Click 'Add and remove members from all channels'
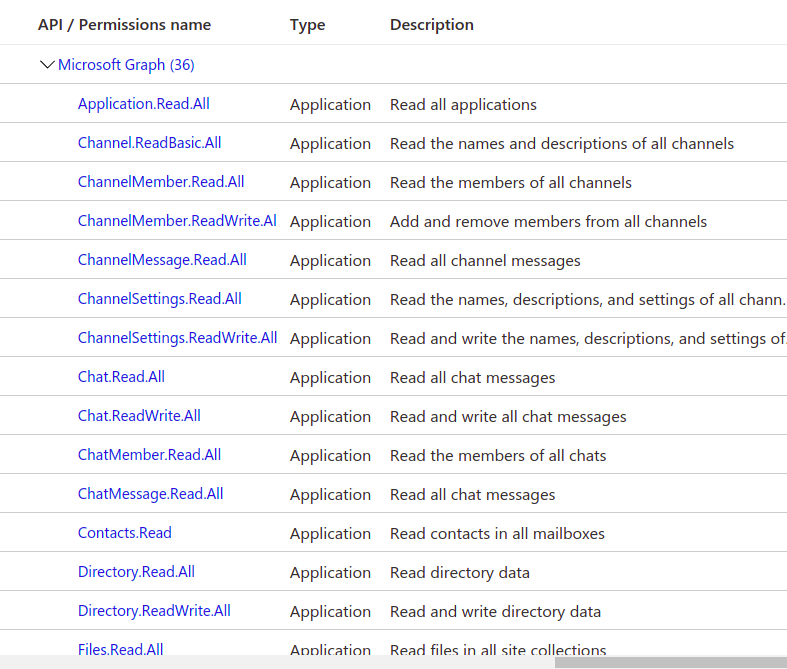The image size is (787, 669). pyautogui.click(x=548, y=222)
